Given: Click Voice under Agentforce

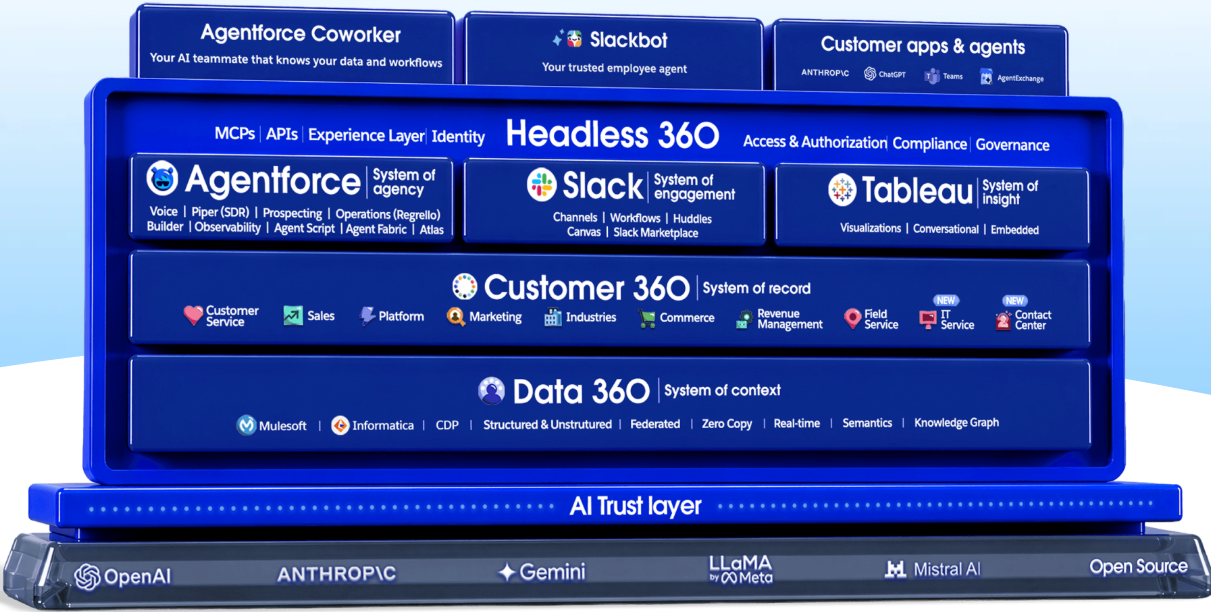Looking at the screenshot, I should 163,212.
